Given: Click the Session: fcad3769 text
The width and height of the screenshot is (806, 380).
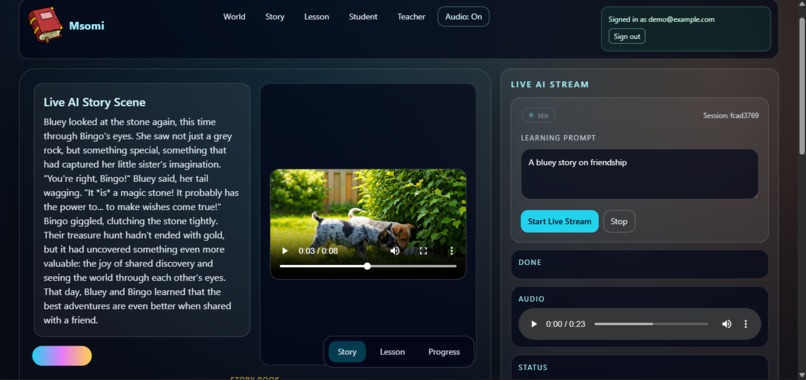Looking at the screenshot, I should pyautogui.click(x=730, y=115).
